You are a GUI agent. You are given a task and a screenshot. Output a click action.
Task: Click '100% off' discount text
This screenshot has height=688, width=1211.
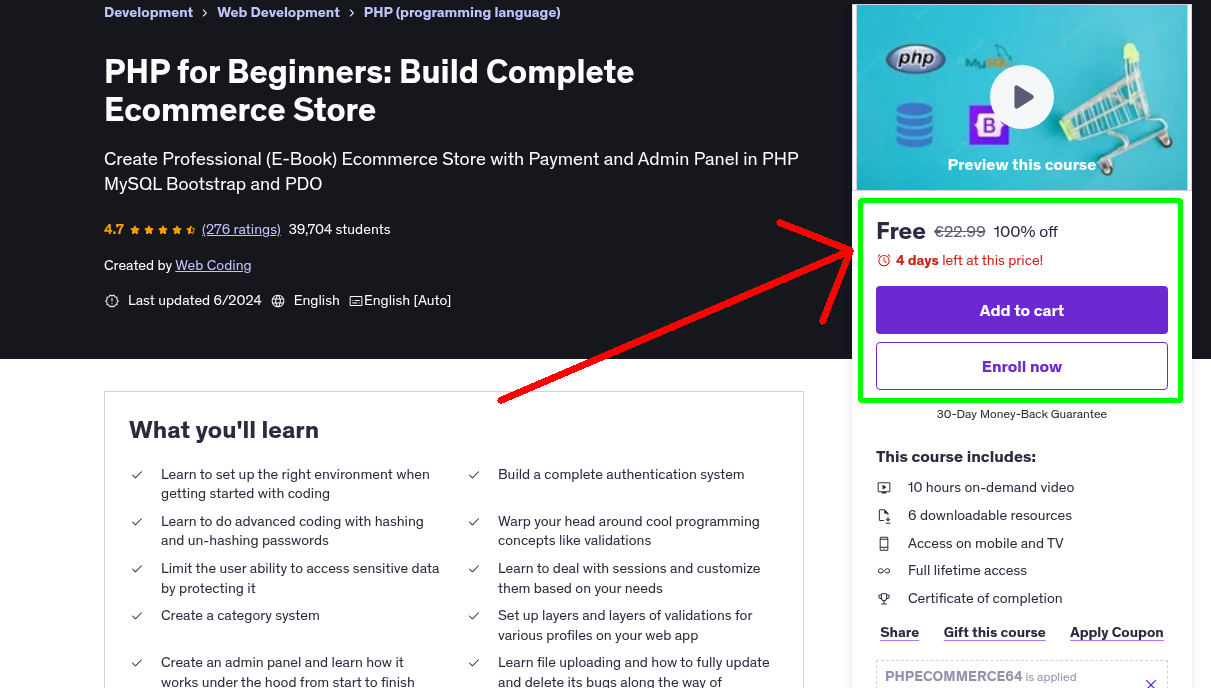[1026, 232]
